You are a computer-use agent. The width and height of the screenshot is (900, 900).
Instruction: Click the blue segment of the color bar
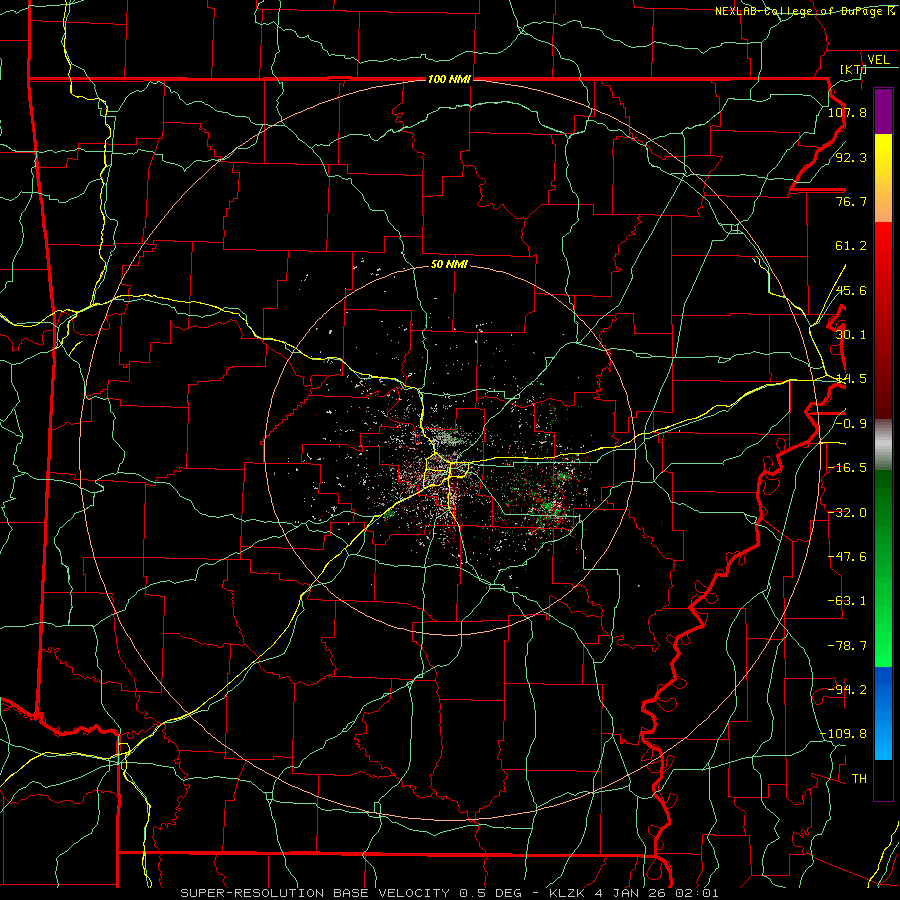pyautogui.click(x=883, y=713)
